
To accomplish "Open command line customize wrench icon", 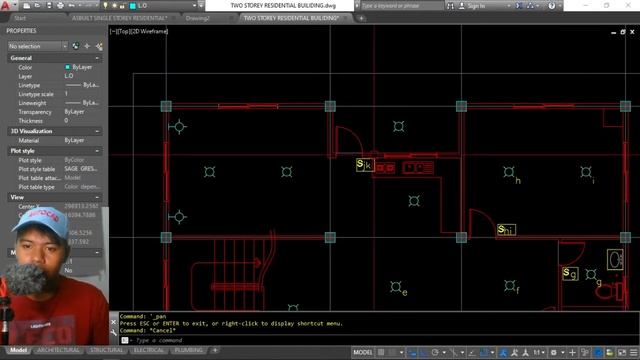I will [x=113, y=332].
